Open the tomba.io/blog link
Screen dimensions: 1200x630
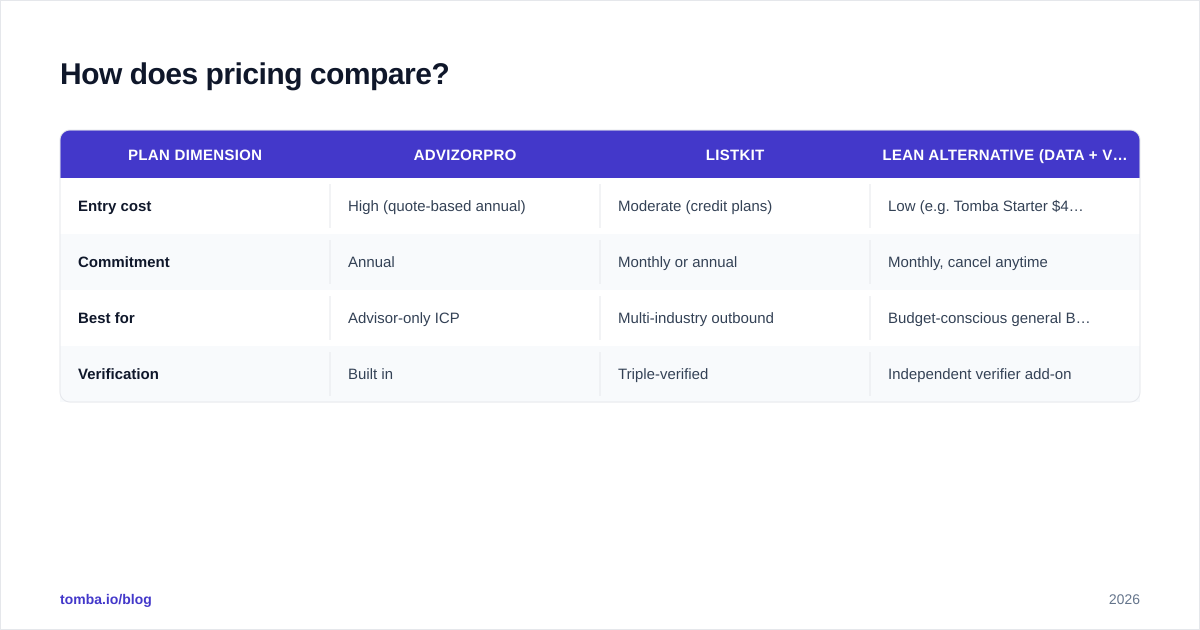(x=106, y=599)
